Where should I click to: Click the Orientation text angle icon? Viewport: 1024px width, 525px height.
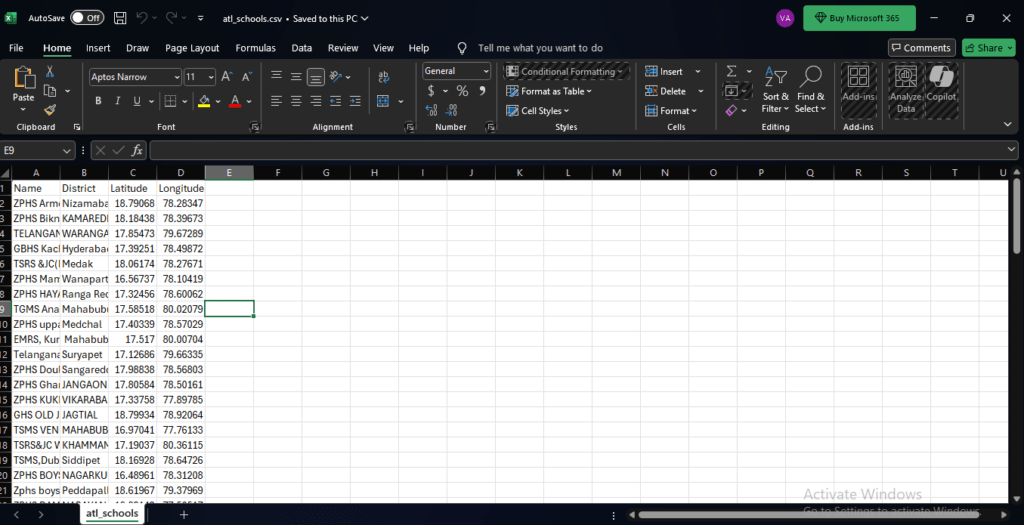coord(336,77)
